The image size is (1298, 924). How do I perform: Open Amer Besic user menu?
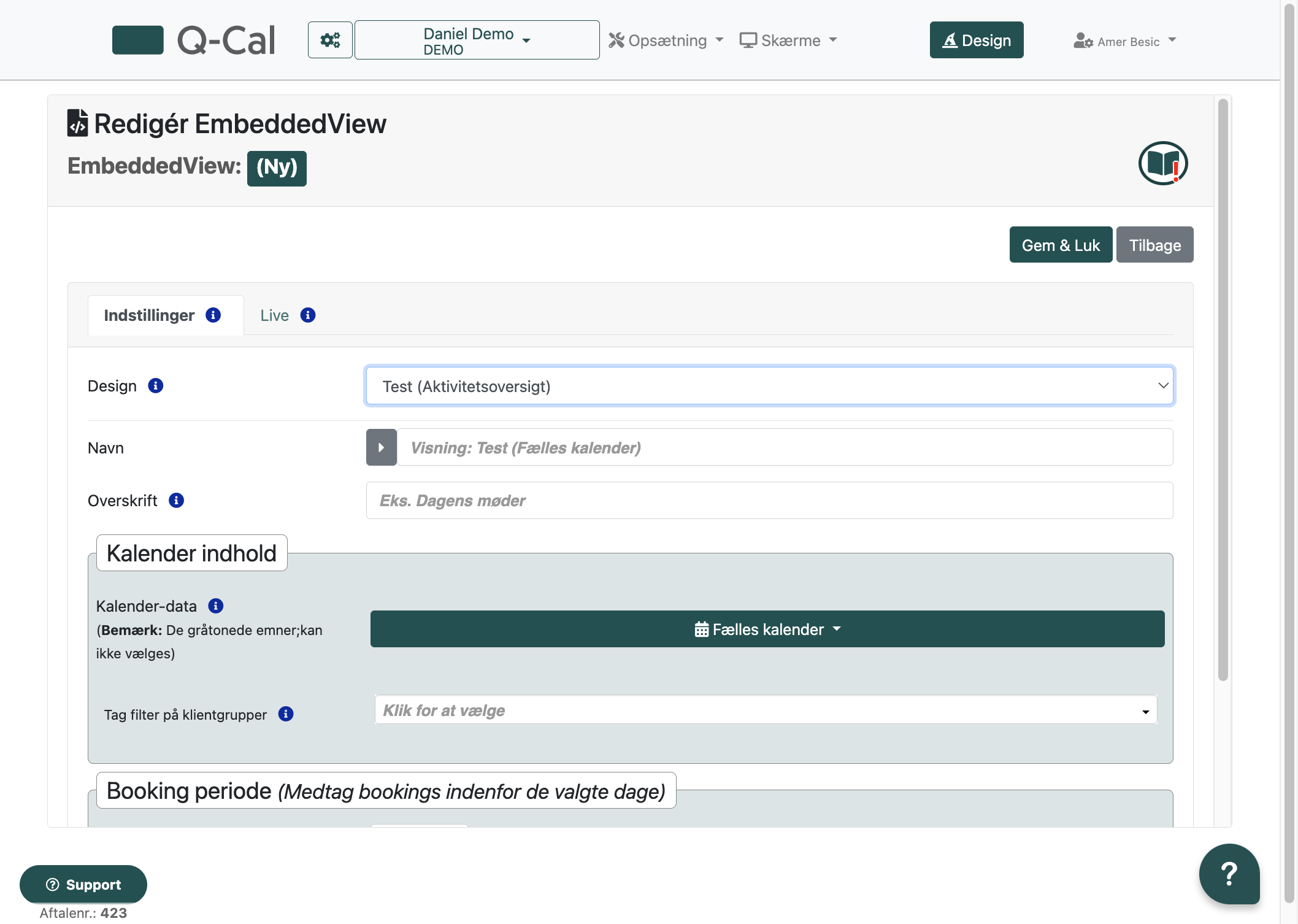pos(1124,41)
